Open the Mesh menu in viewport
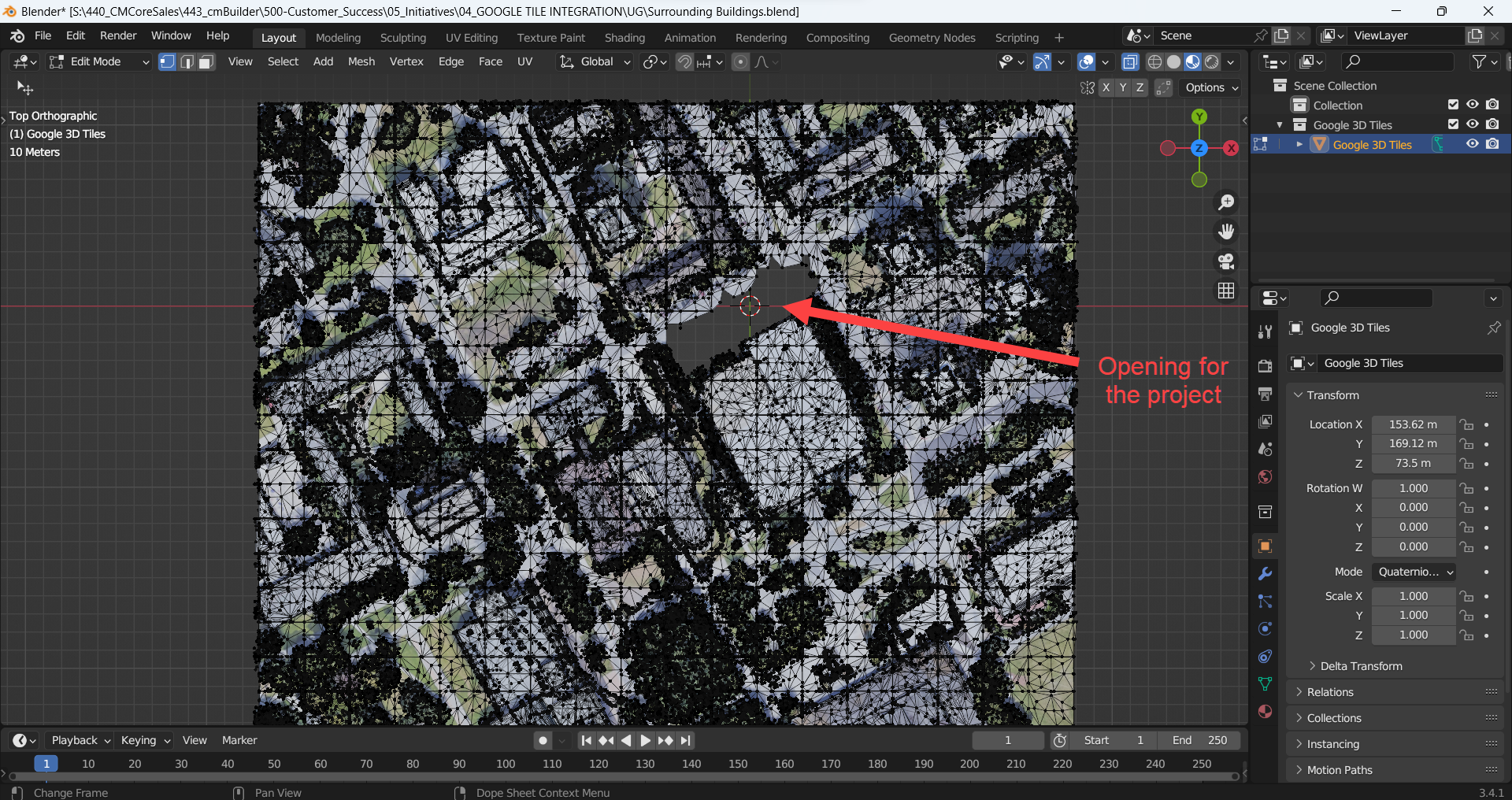1512x800 pixels. pos(361,61)
